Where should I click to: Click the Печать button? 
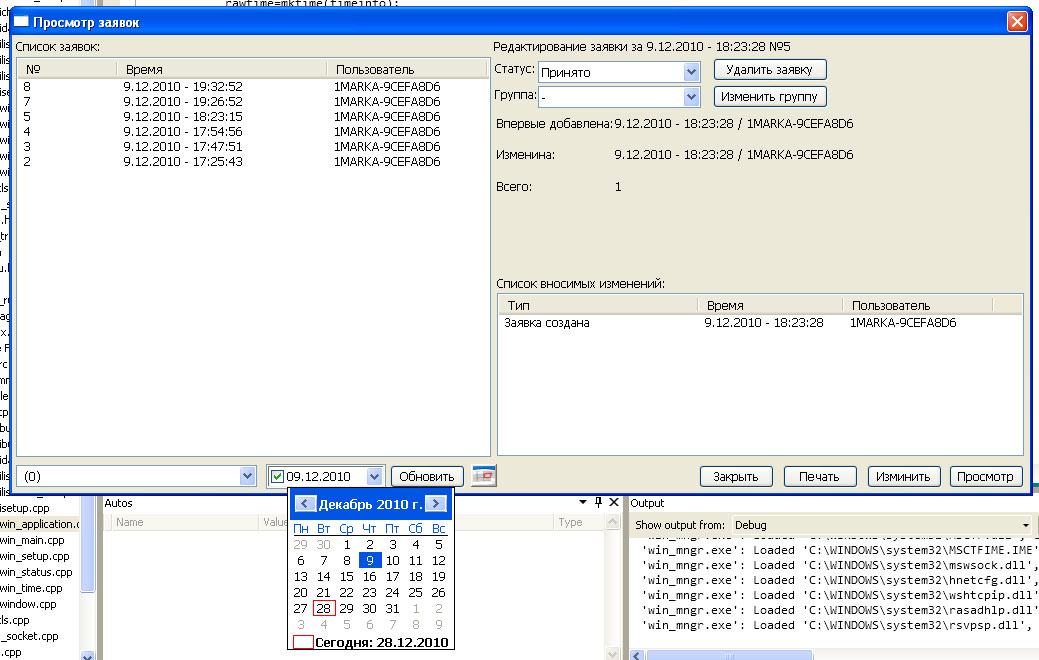819,476
